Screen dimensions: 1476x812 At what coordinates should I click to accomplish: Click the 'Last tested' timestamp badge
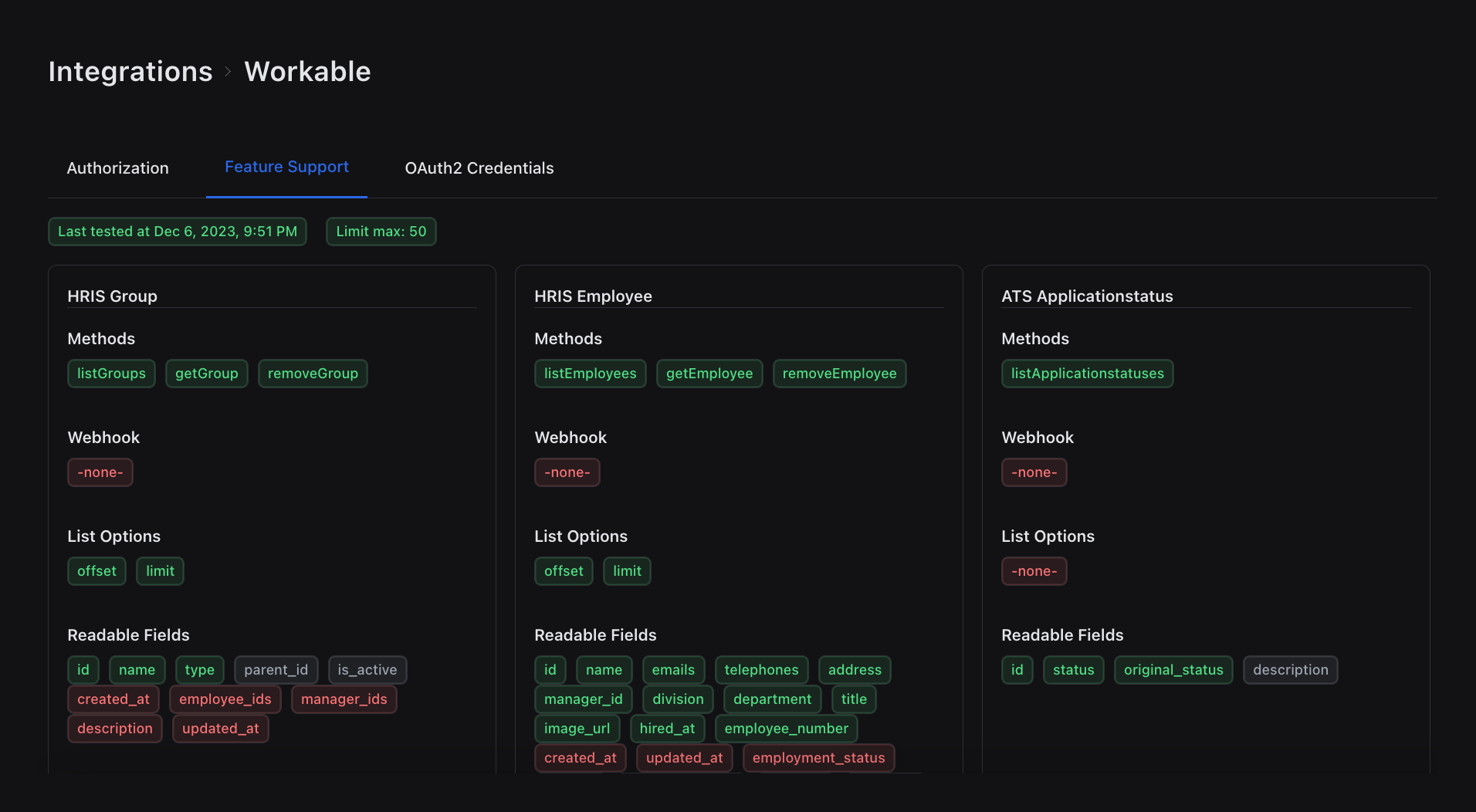click(177, 231)
